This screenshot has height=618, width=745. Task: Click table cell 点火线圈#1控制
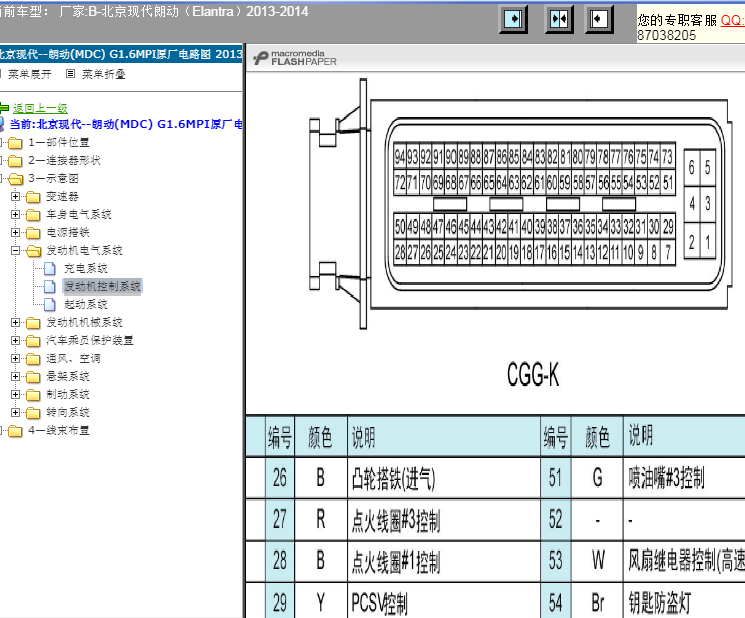coord(396,562)
